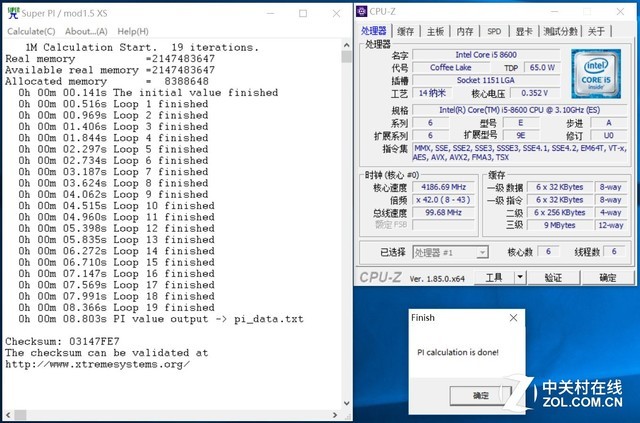
Task: Click the Super PI horizontal scroll right arrow
Action: click(335, 415)
